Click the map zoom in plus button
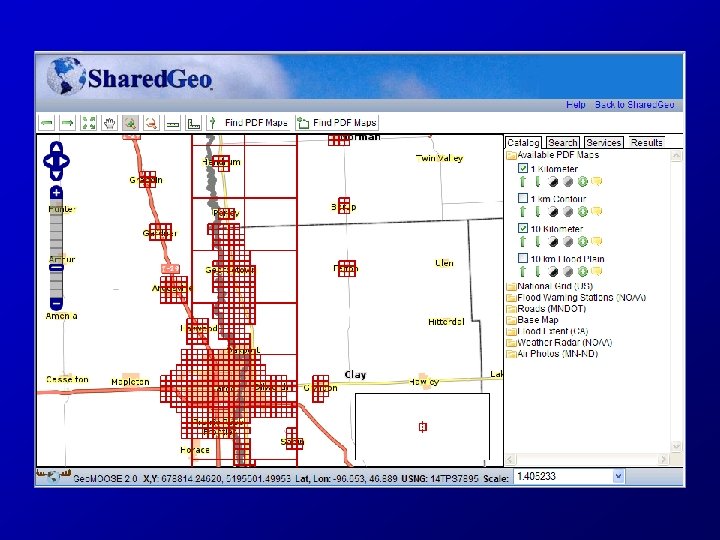Viewport: 720px width, 540px height. pyautogui.click(x=56, y=193)
